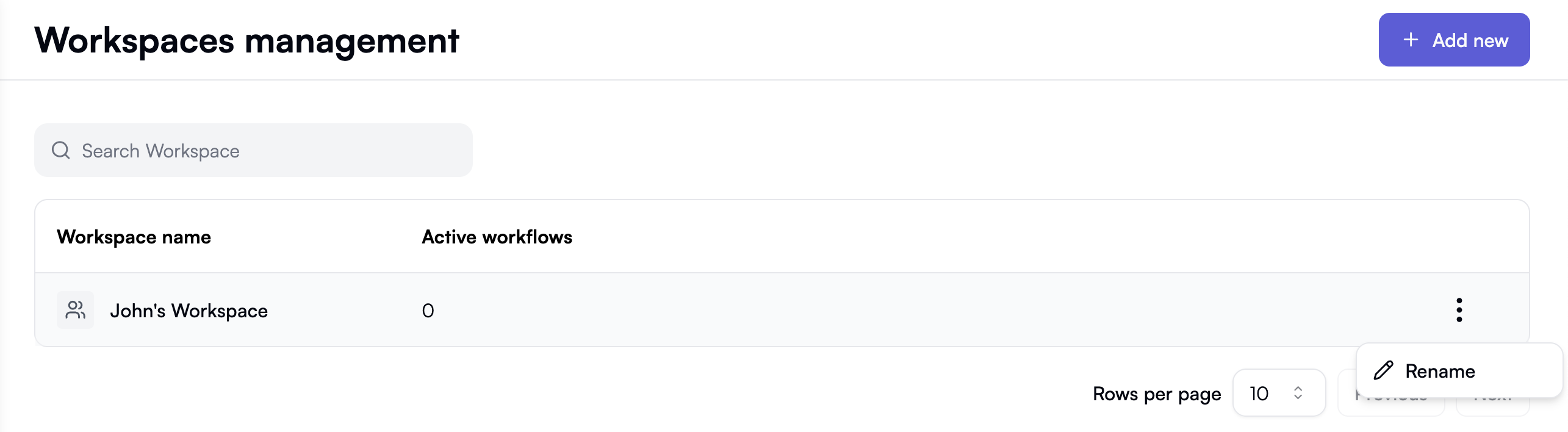
Task: Click the users icon beside John's Workspace
Action: click(75, 310)
